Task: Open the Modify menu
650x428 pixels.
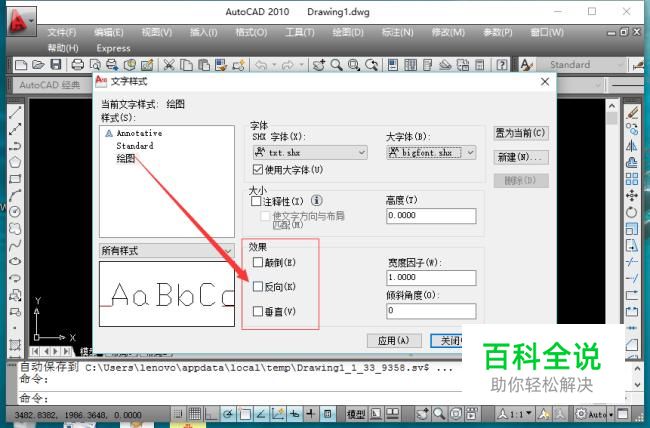Action: tap(448, 32)
